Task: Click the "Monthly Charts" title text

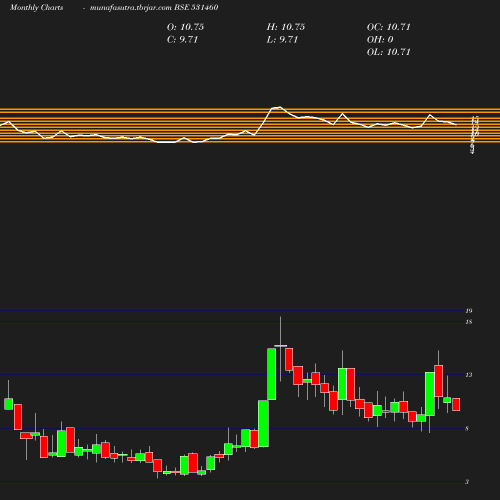Action: [x=36, y=7]
